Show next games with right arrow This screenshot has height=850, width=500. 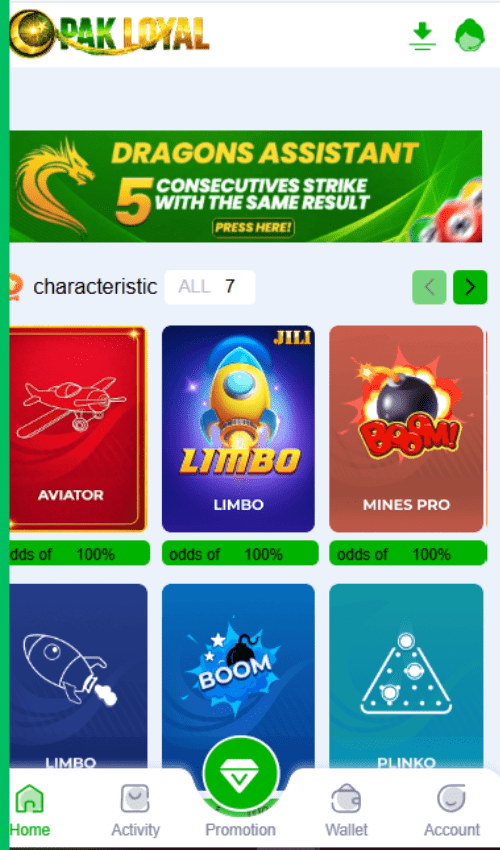point(470,287)
